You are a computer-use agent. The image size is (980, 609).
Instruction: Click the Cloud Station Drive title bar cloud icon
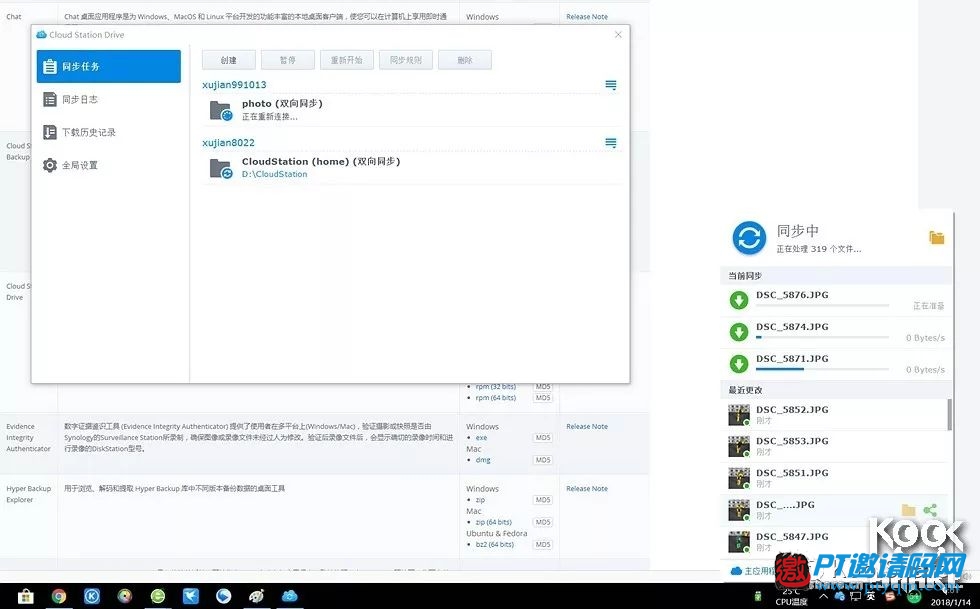click(x=41, y=34)
